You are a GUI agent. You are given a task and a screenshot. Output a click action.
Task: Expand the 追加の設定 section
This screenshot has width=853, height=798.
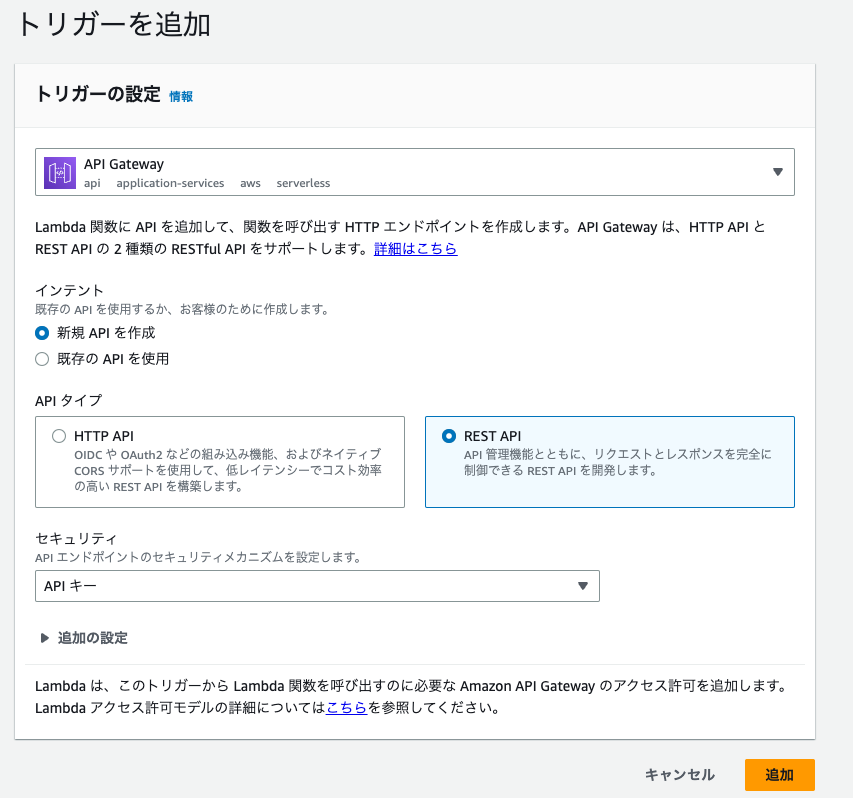(84, 638)
